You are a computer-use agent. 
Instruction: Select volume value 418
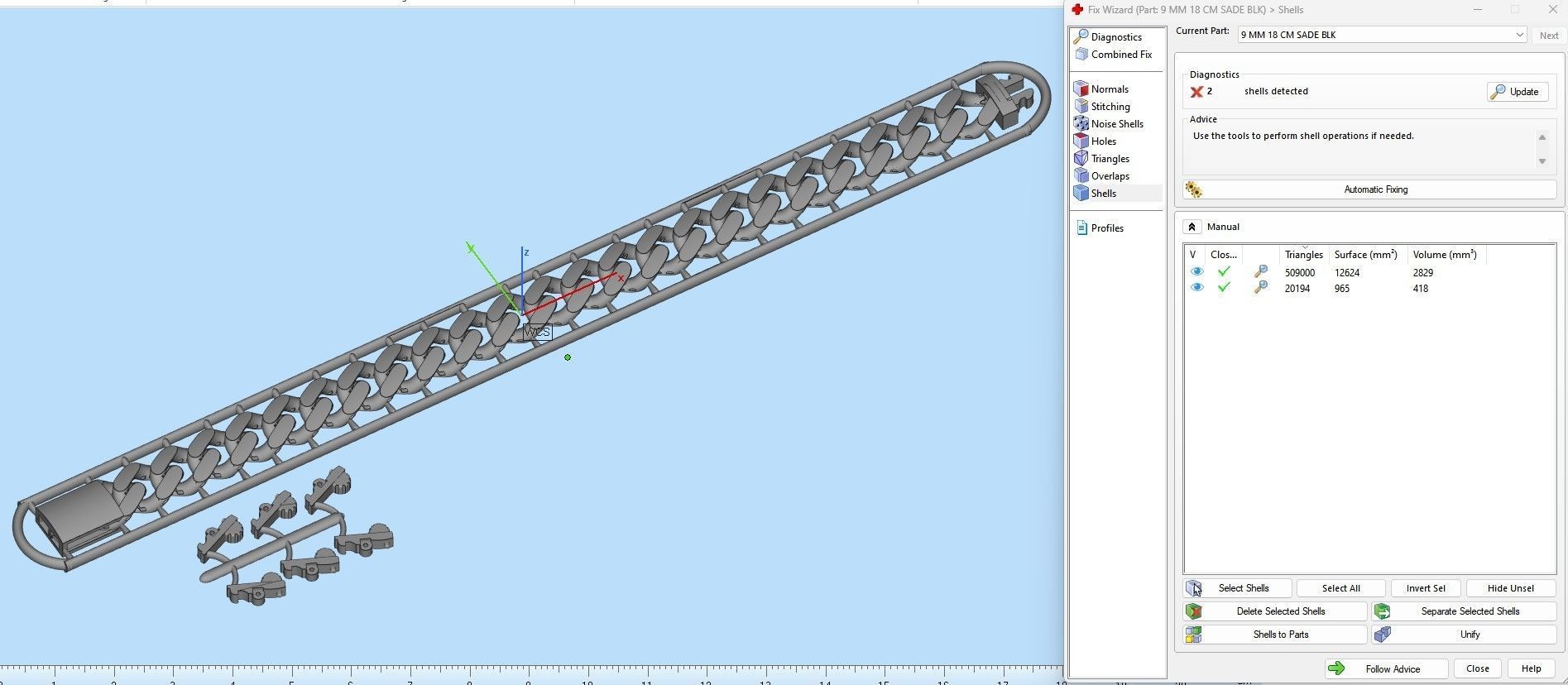click(1420, 289)
